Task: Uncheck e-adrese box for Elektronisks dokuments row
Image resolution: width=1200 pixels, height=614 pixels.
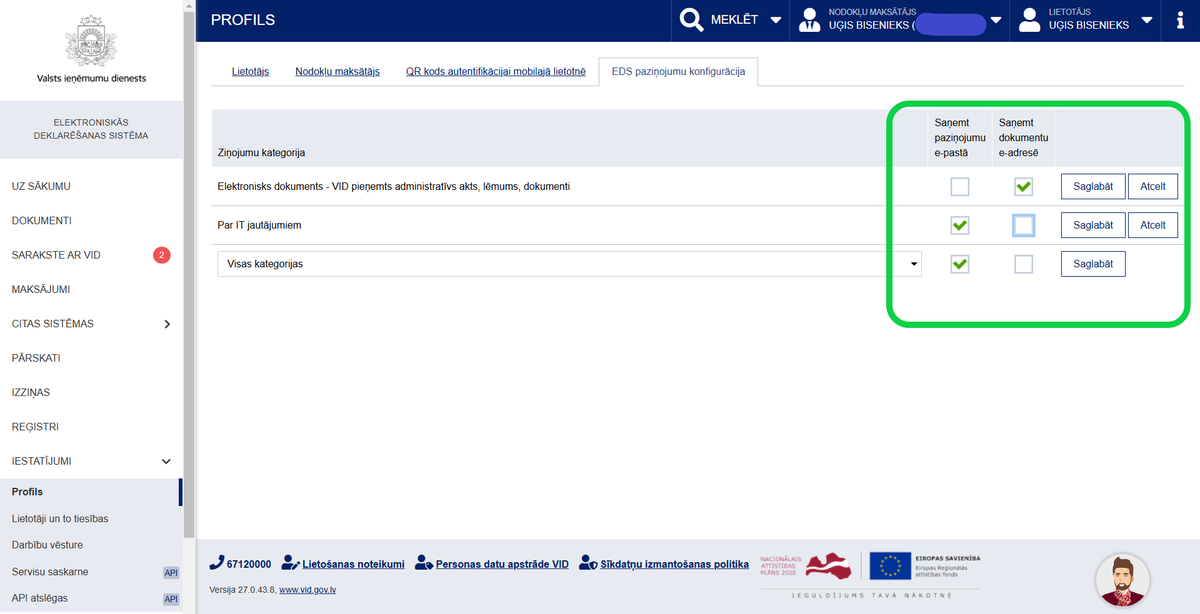Action: pyautogui.click(x=1023, y=186)
